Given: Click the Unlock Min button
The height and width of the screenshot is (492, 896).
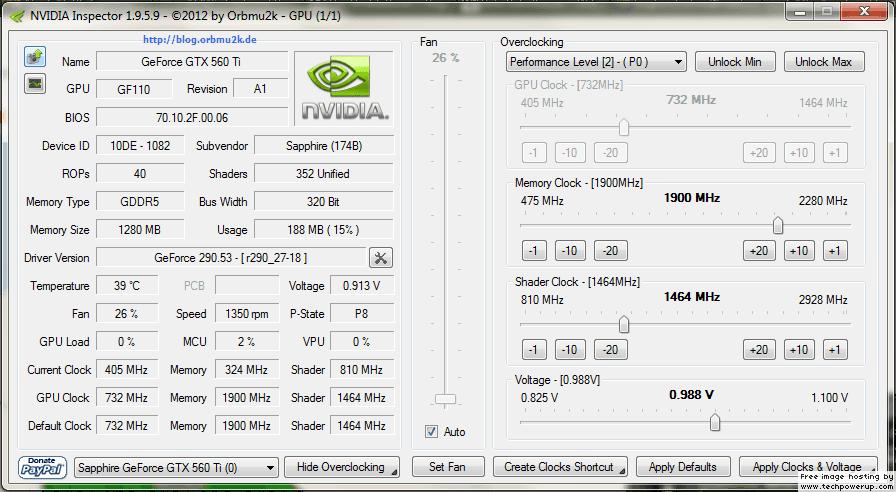Looking at the screenshot, I should pos(735,62).
